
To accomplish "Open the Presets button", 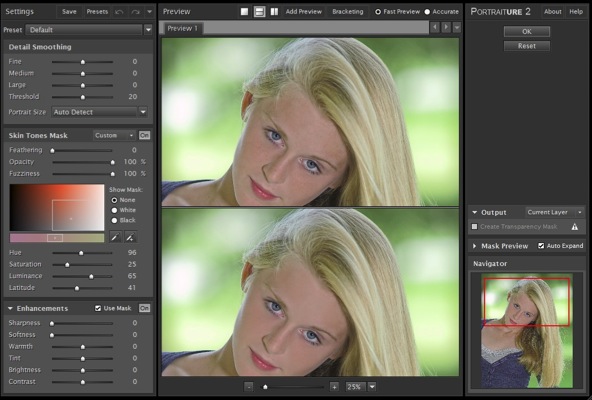I will click(x=97, y=12).
